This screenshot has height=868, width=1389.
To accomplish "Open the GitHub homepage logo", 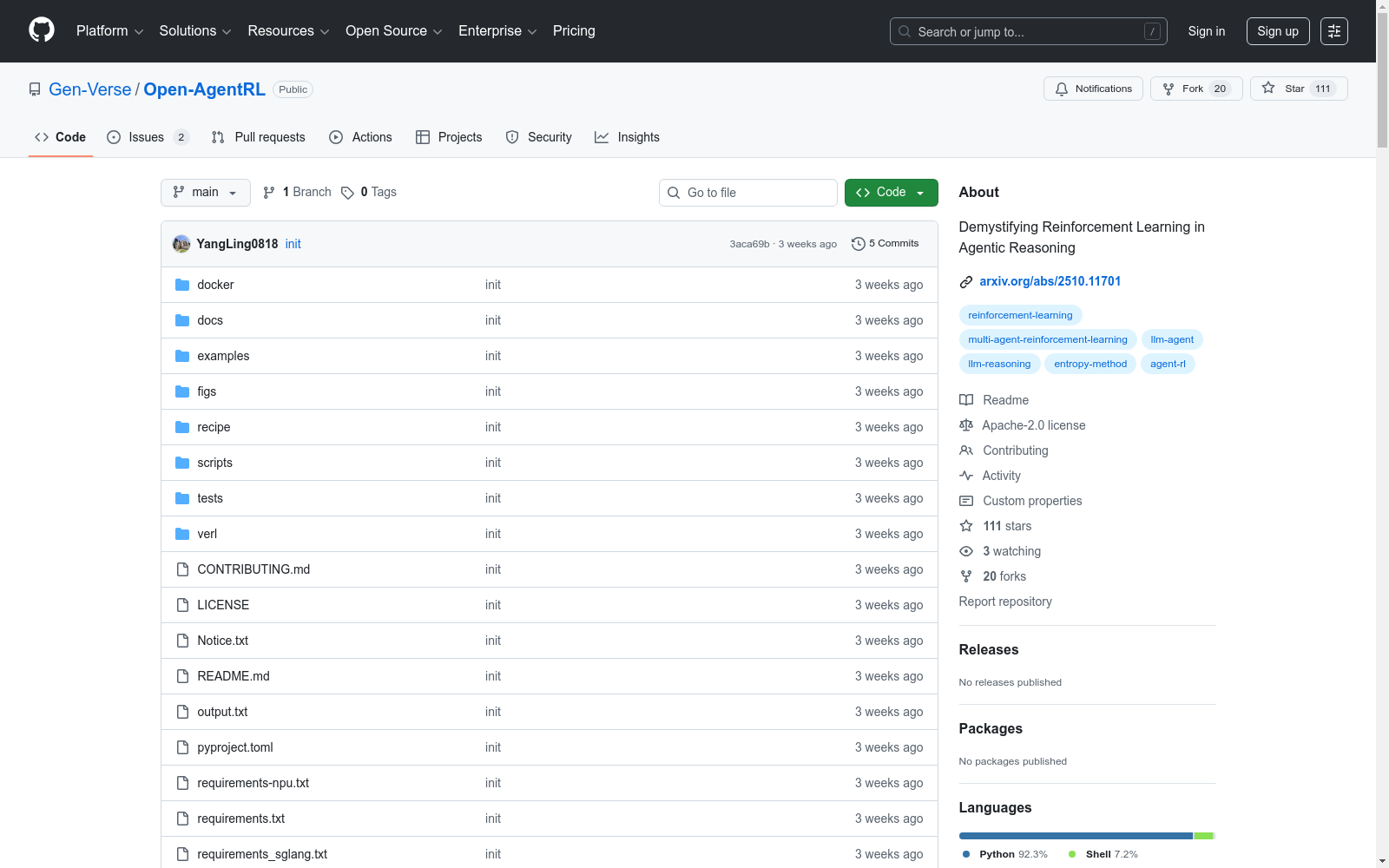I will point(42,30).
